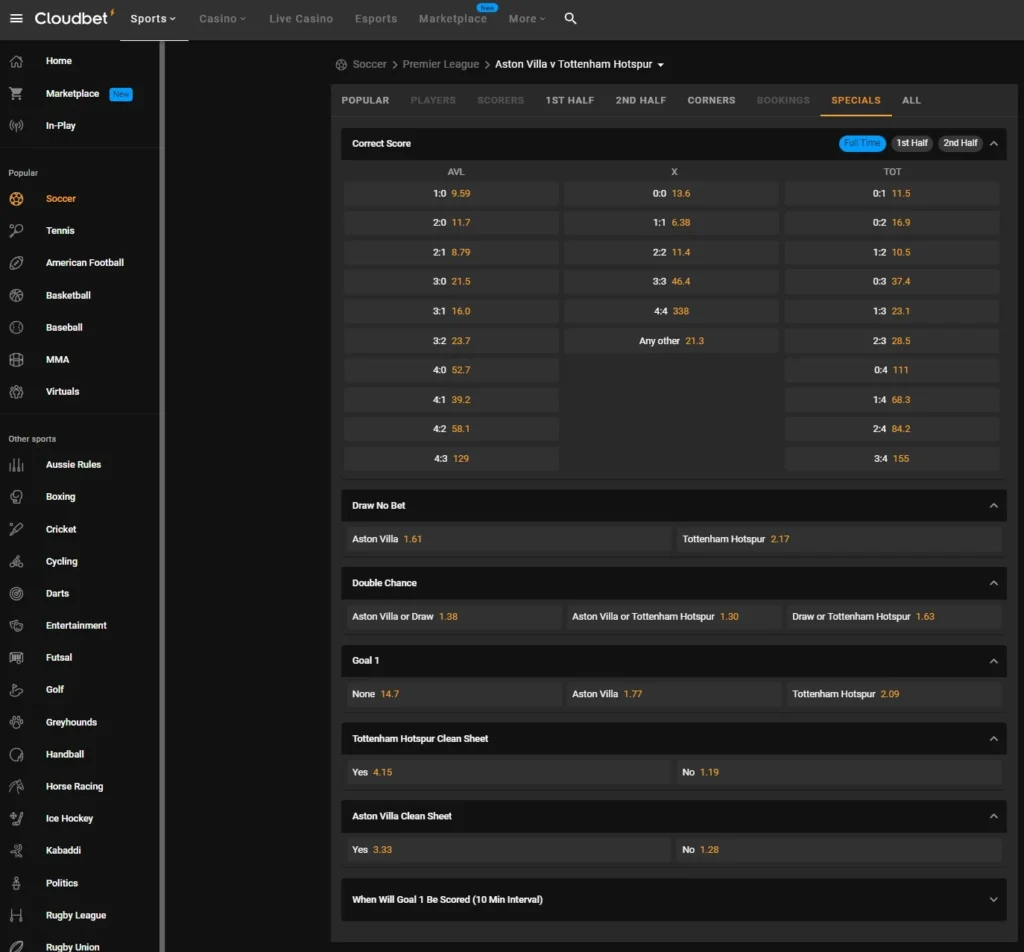
Task: Click the American Football icon
Action: pos(16,262)
